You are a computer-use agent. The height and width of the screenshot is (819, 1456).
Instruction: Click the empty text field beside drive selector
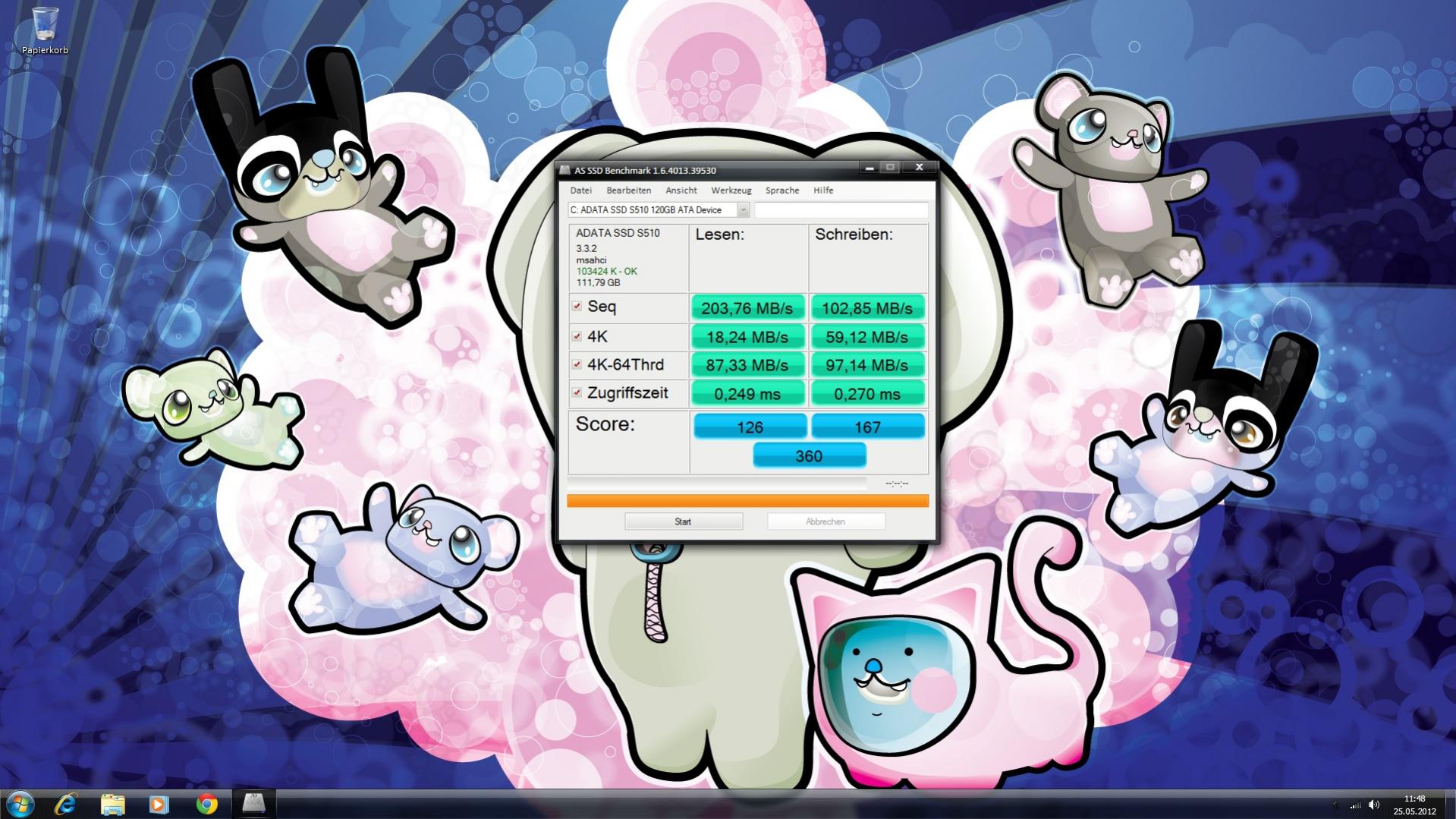coord(841,210)
